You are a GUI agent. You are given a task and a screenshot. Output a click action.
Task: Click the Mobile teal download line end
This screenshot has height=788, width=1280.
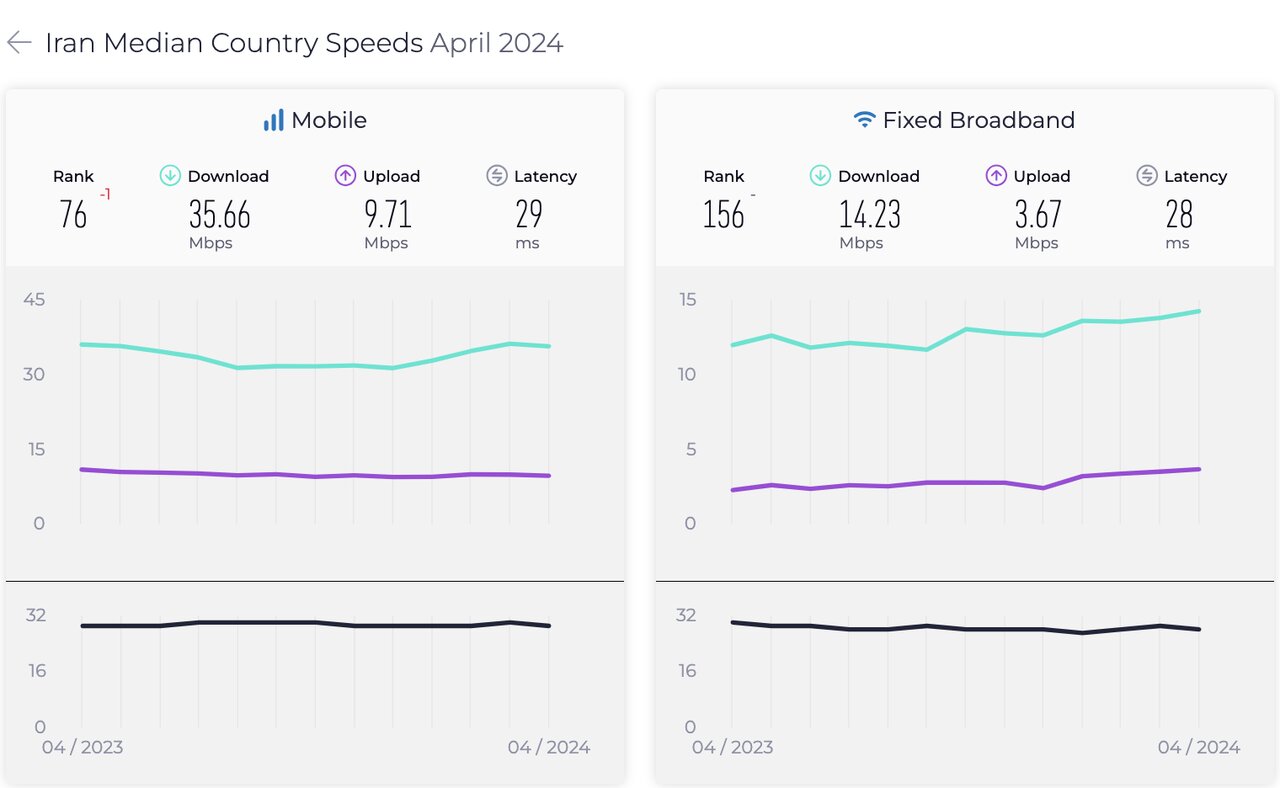coord(549,346)
